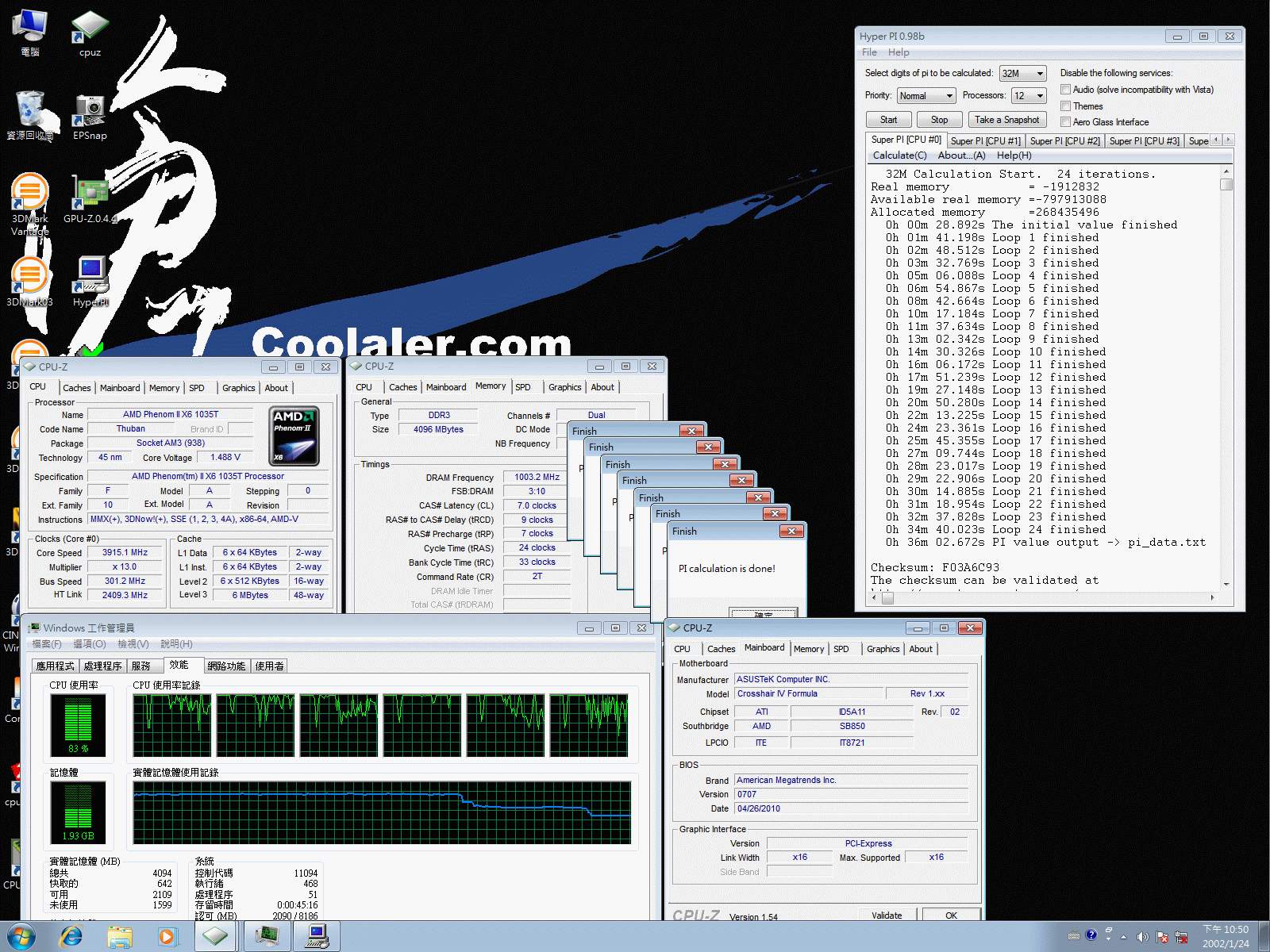Click the Hyper PI log horizontal scrollbar
The image size is (1270, 952).
[1043, 597]
